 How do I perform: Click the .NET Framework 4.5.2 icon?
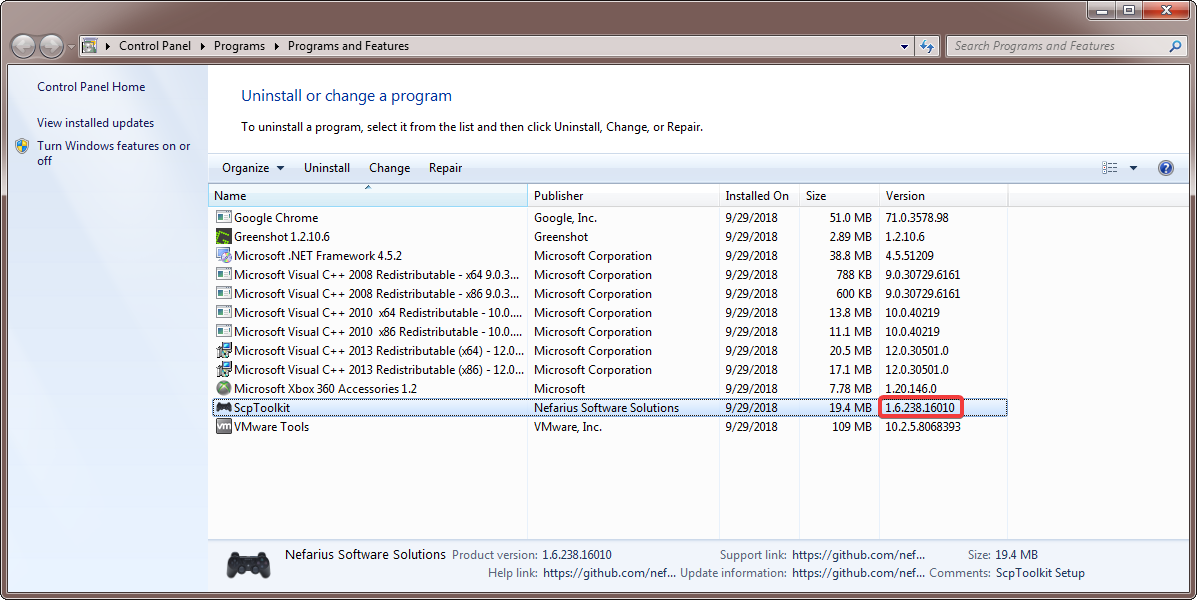coord(224,256)
